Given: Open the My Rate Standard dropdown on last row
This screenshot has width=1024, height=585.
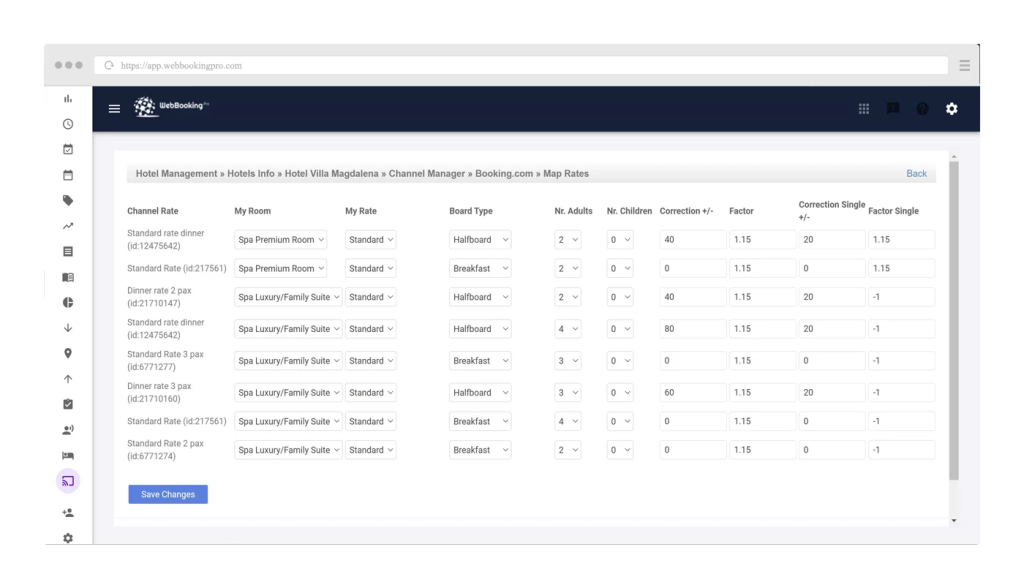Looking at the screenshot, I should 370,449.
